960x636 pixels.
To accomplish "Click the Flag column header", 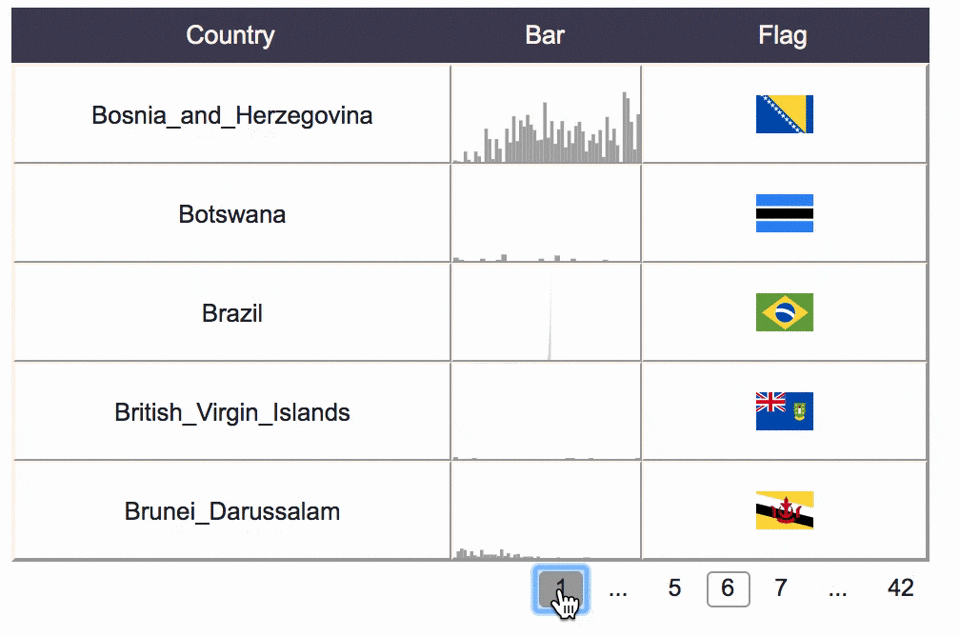I will click(783, 35).
